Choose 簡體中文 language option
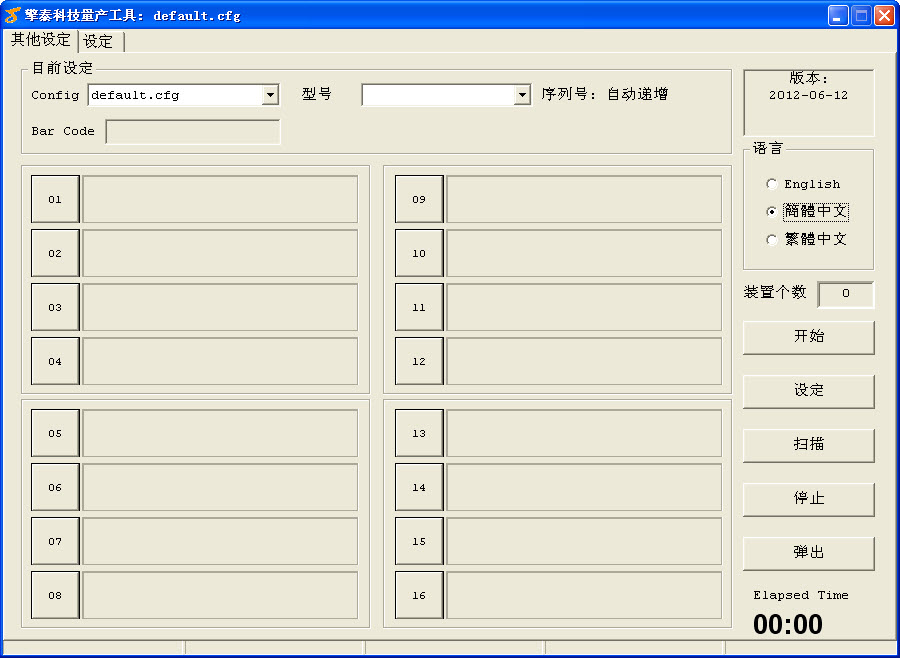 [x=771, y=212]
